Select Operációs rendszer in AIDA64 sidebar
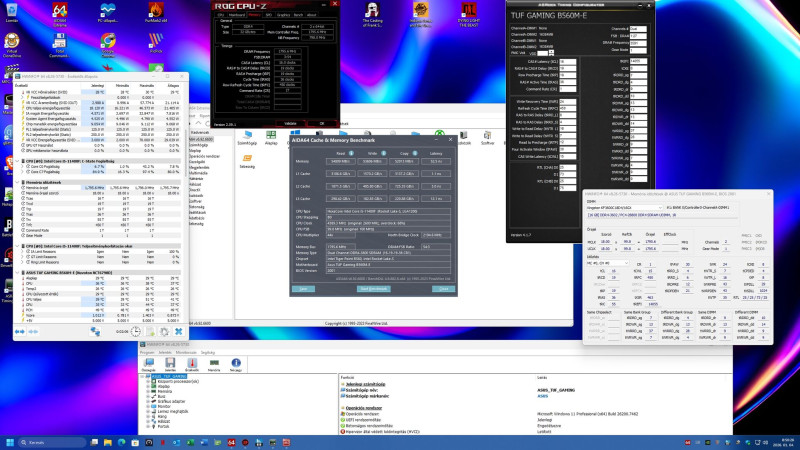 coord(205,156)
